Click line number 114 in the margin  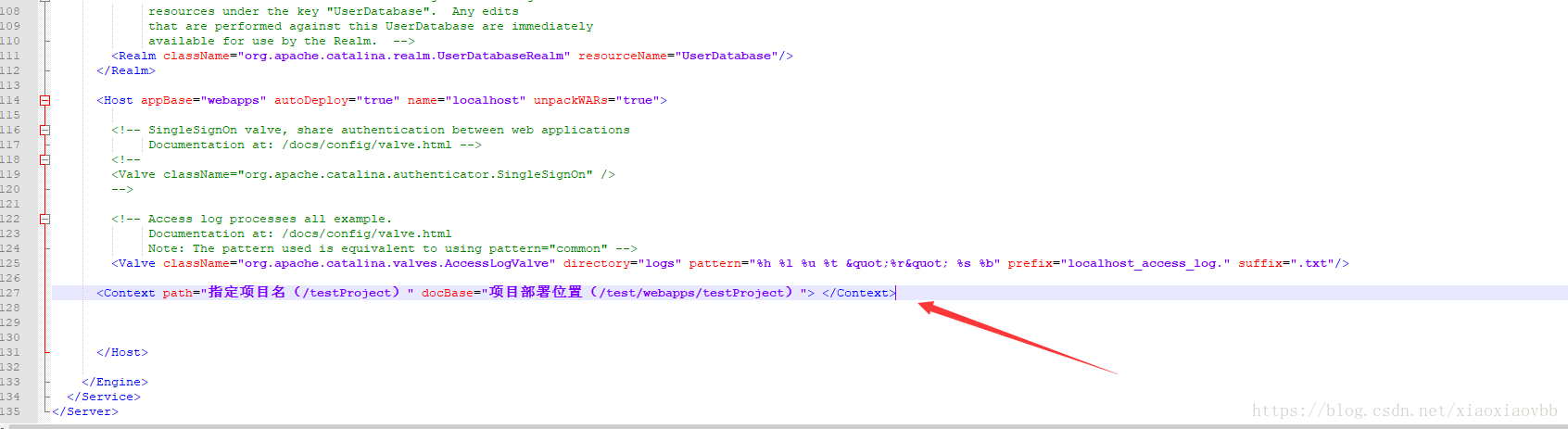[10, 100]
